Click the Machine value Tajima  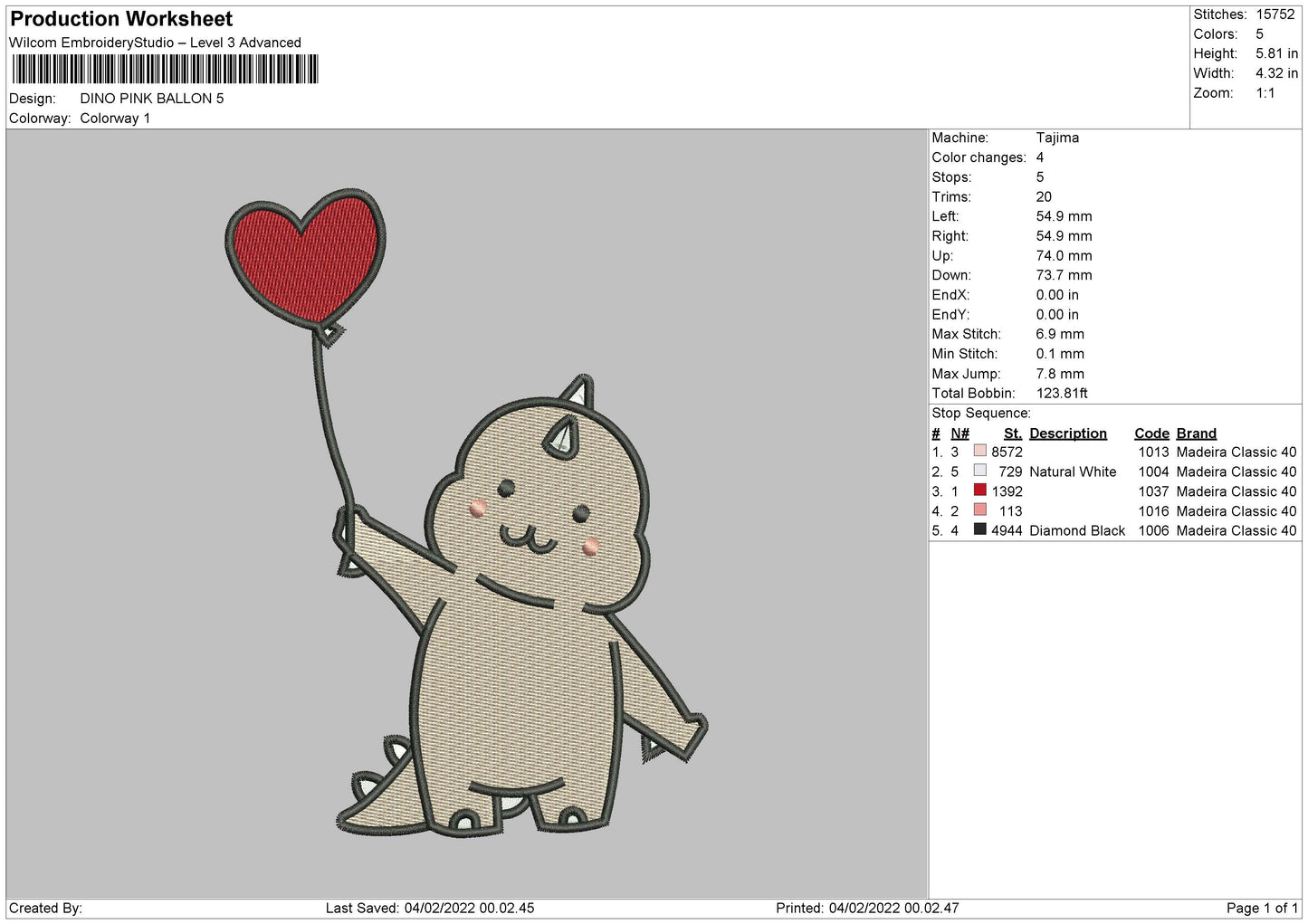(1057, 138)
